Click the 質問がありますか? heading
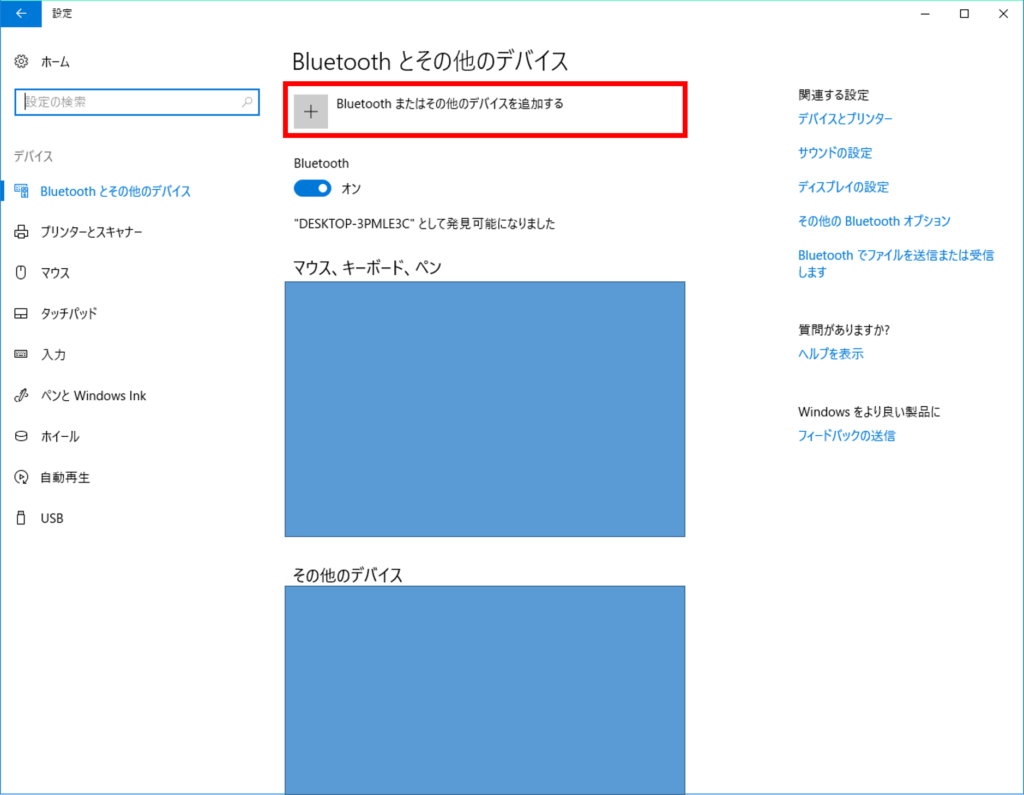The width and height of the screenshot is (1024, 795). (x=844, y=330)
